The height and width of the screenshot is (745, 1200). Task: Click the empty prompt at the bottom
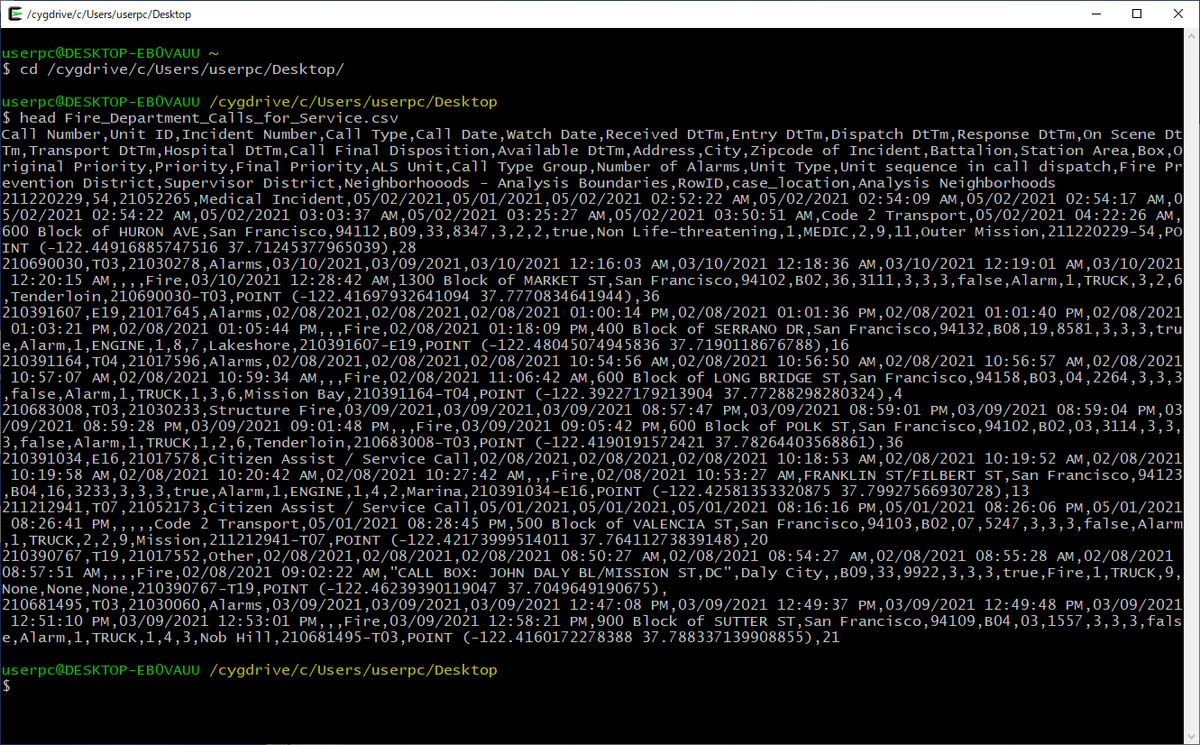[x=6, y=686]
